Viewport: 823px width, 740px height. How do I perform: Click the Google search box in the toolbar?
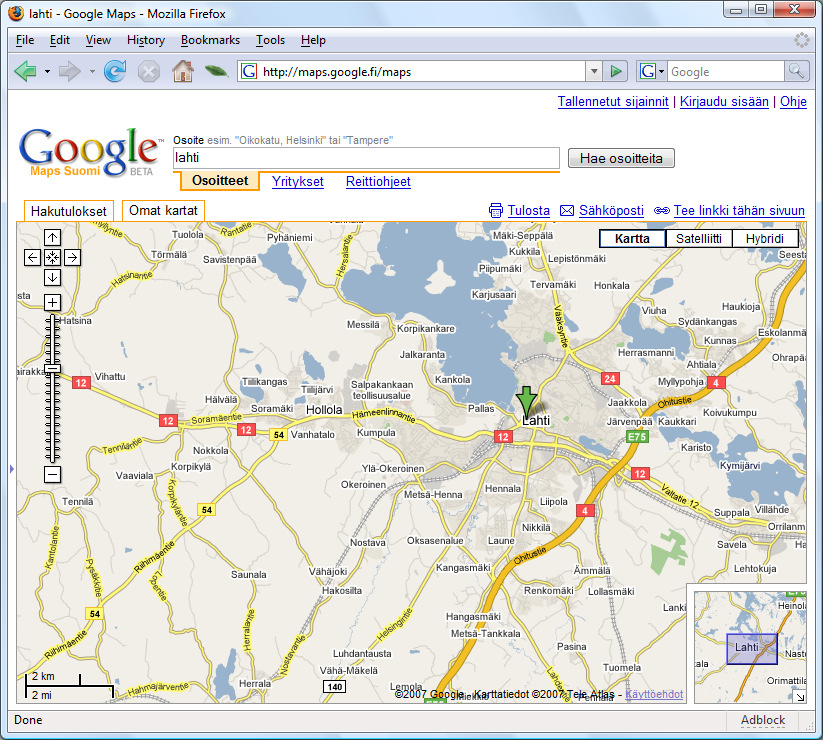click(726, 71)
